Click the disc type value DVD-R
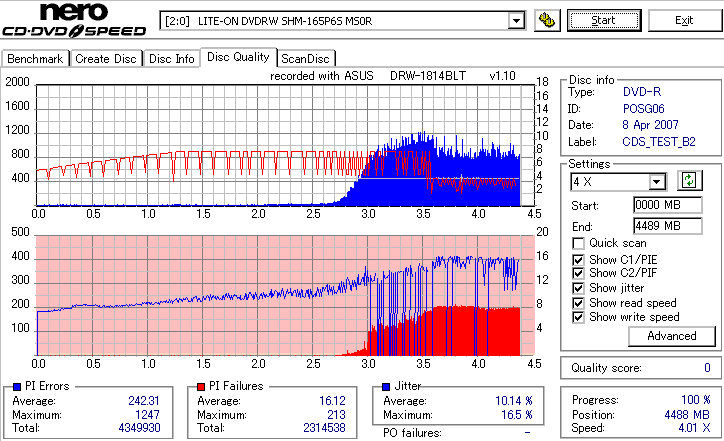This screenshot has height=441, width=724. (x=642, y=92)
